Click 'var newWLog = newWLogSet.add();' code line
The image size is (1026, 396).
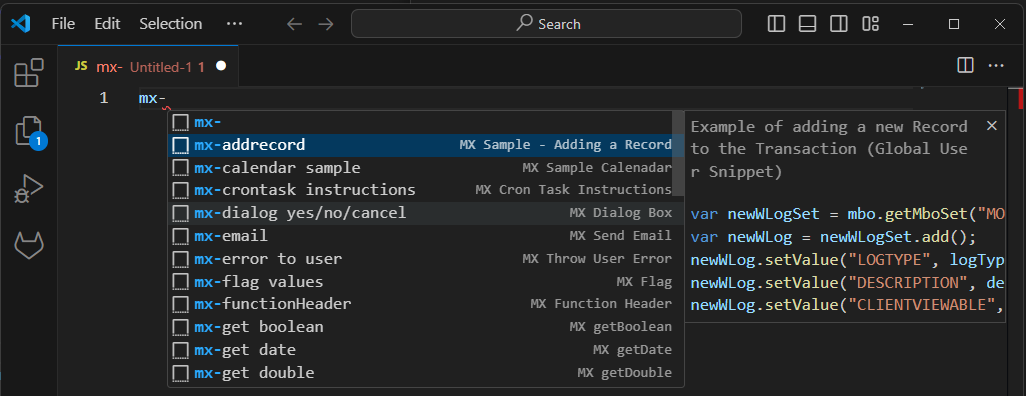[x=833, y=236]
